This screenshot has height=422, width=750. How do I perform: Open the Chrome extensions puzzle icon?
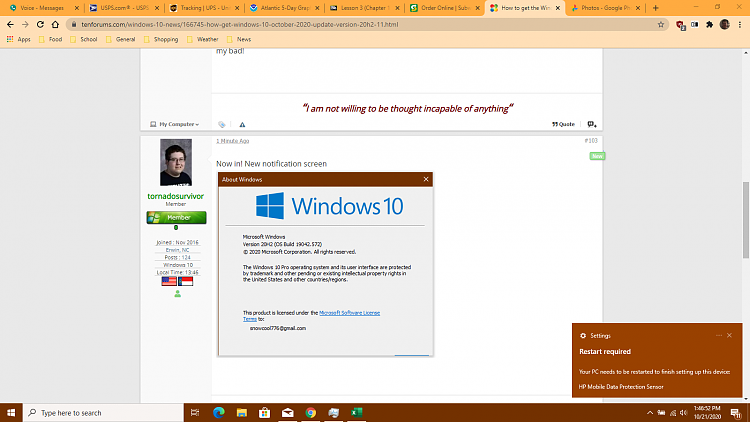pyautogui.click(x=710, y=24)
